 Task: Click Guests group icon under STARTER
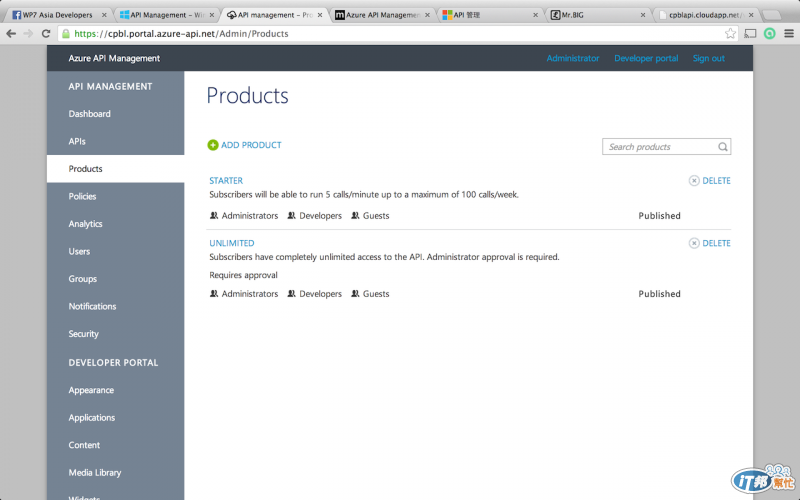[355, 216]
